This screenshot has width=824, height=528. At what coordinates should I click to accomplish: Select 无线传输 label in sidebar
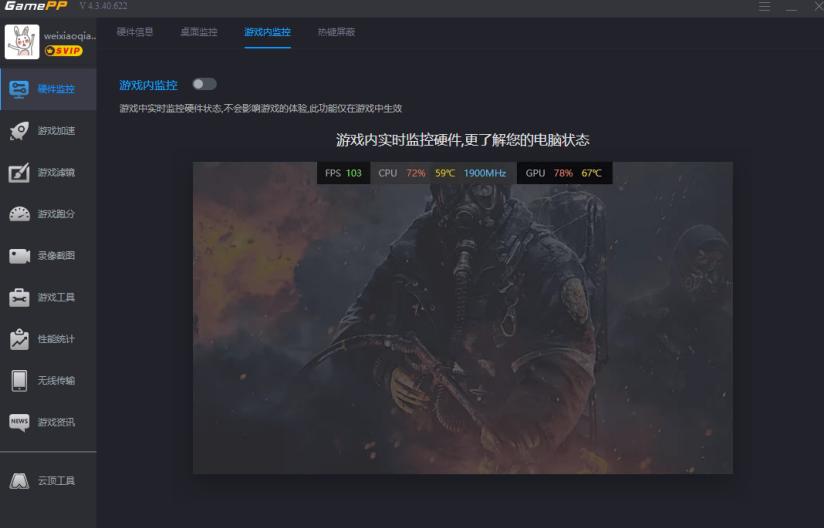click(x=56, y=380)
